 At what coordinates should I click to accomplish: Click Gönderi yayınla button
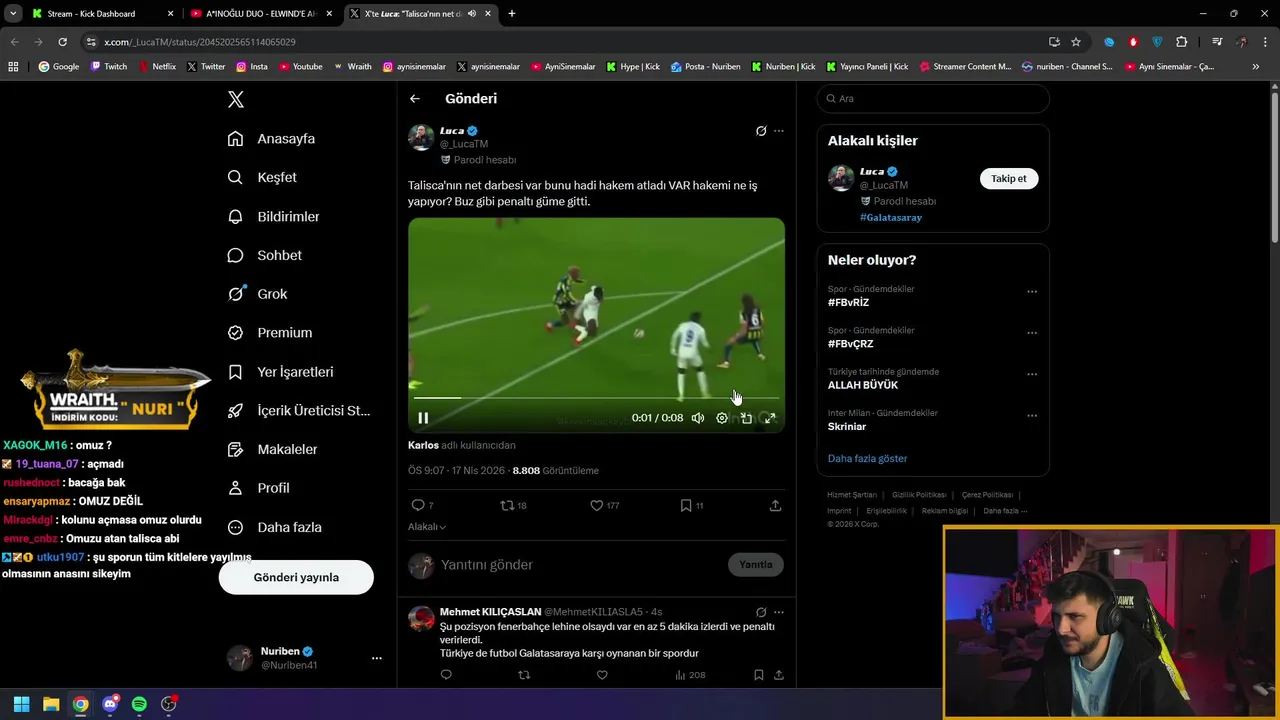click(x=296, y=577)
